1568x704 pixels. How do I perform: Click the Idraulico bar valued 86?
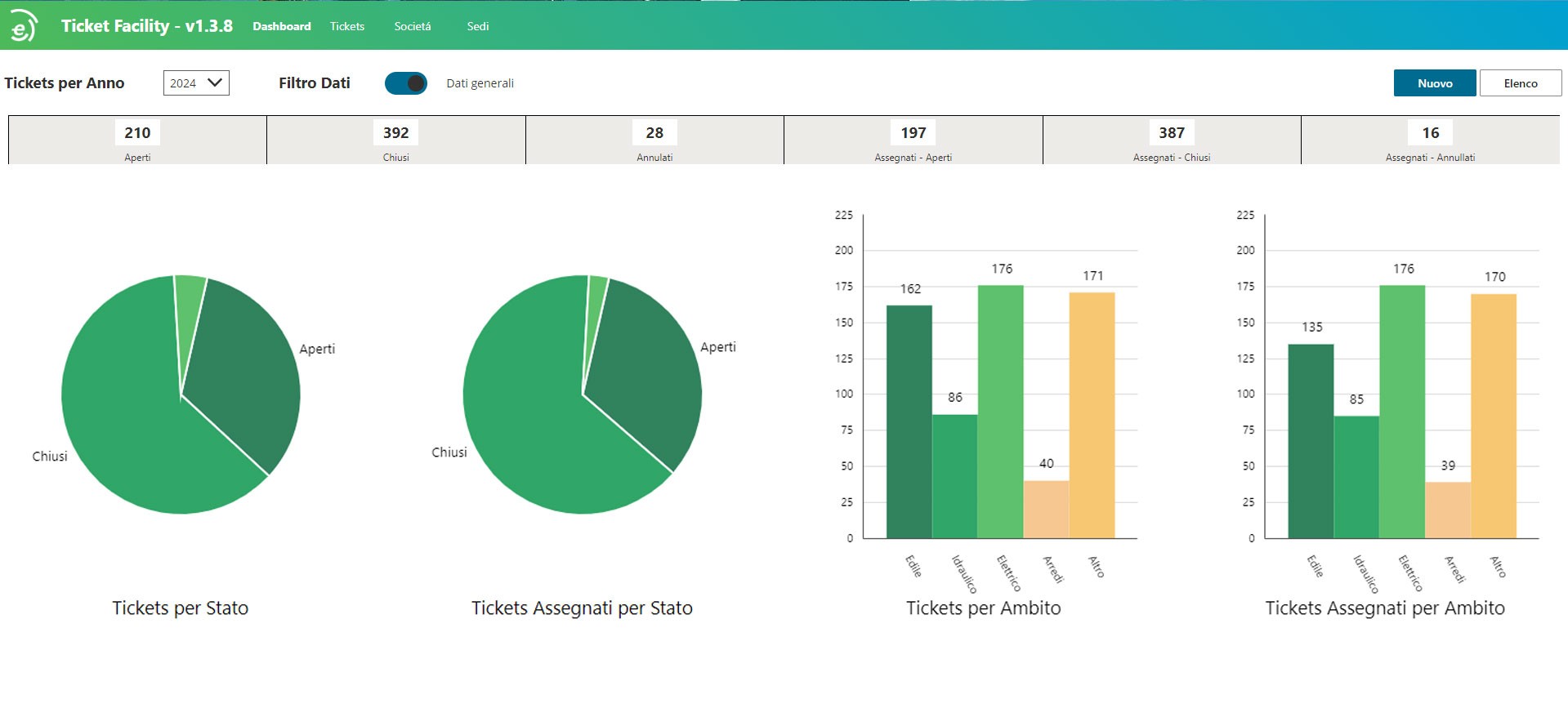(955, 476)
